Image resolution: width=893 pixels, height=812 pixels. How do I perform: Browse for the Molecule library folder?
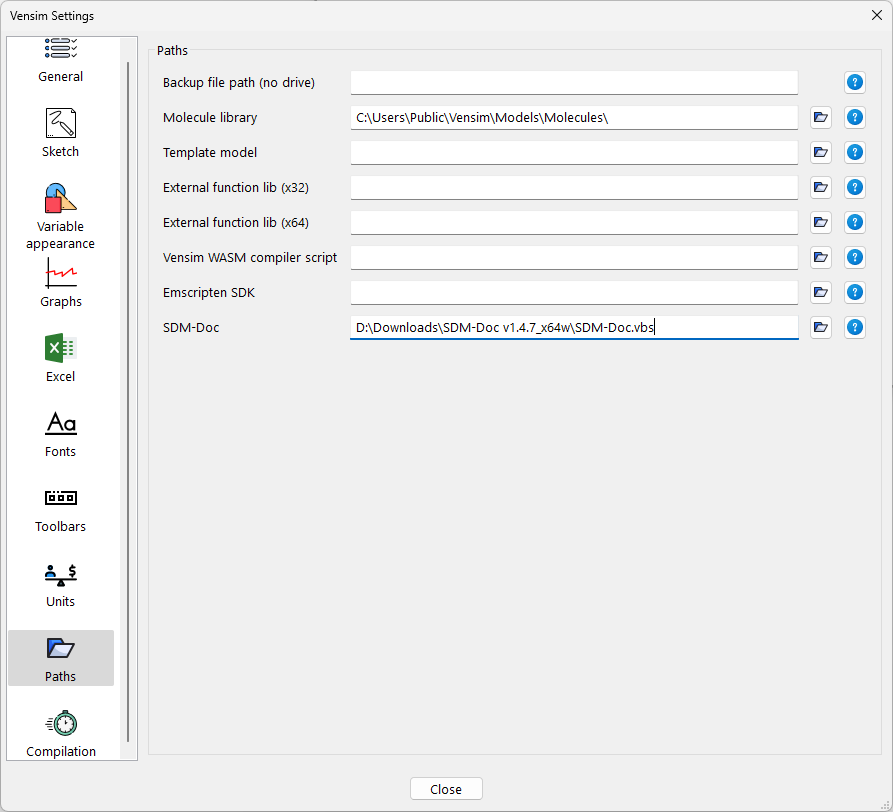pyautogui.click(x=821, y=117)
